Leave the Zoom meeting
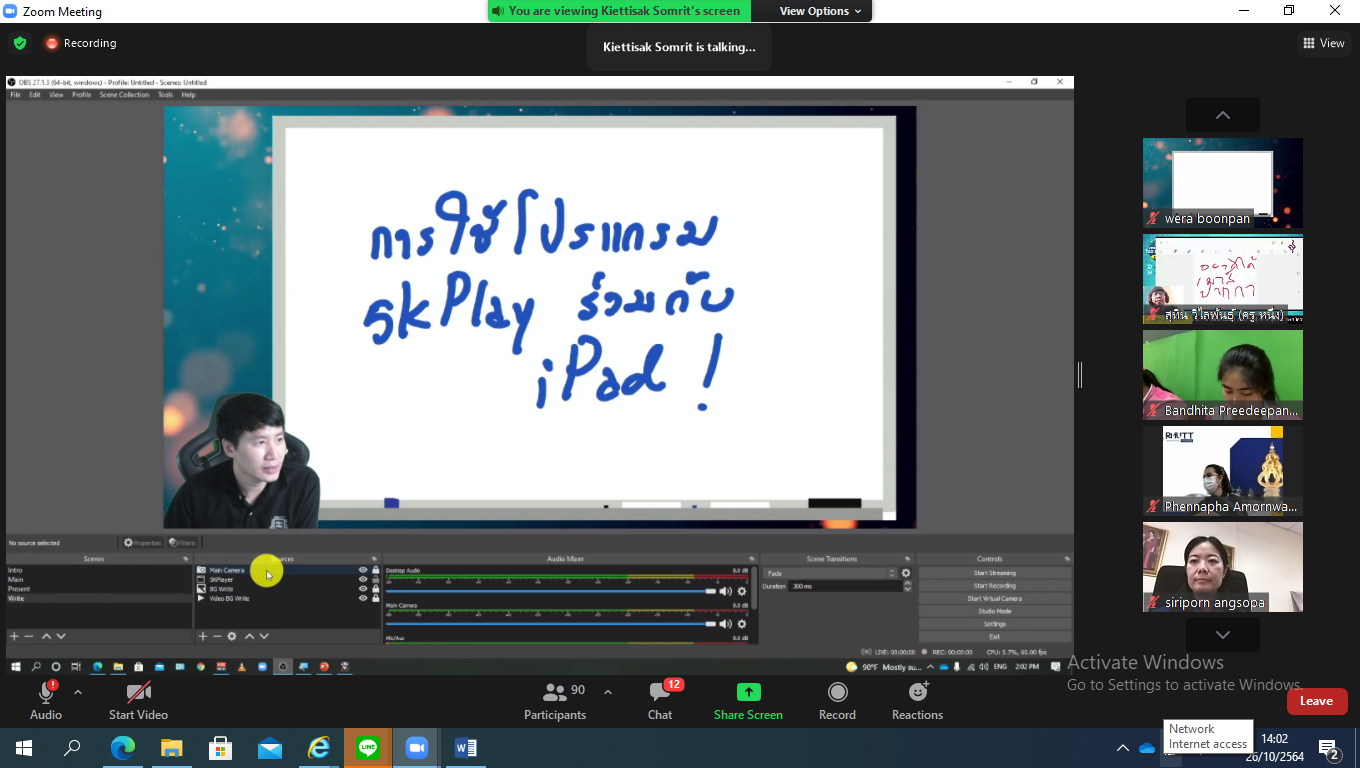 click(x=1317, y=701)
